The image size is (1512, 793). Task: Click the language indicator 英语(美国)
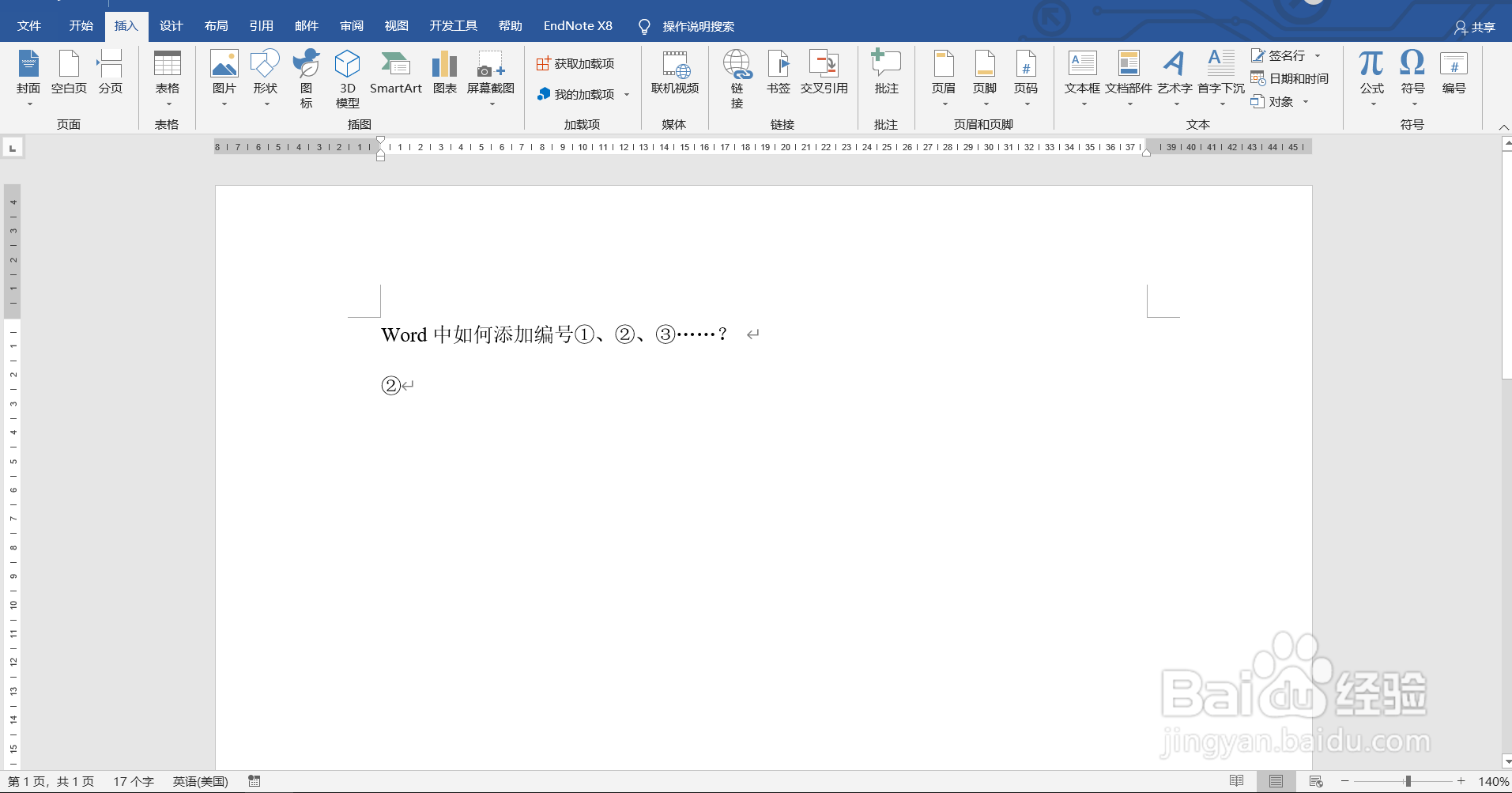pyautogui.click(x=200, y=781)
